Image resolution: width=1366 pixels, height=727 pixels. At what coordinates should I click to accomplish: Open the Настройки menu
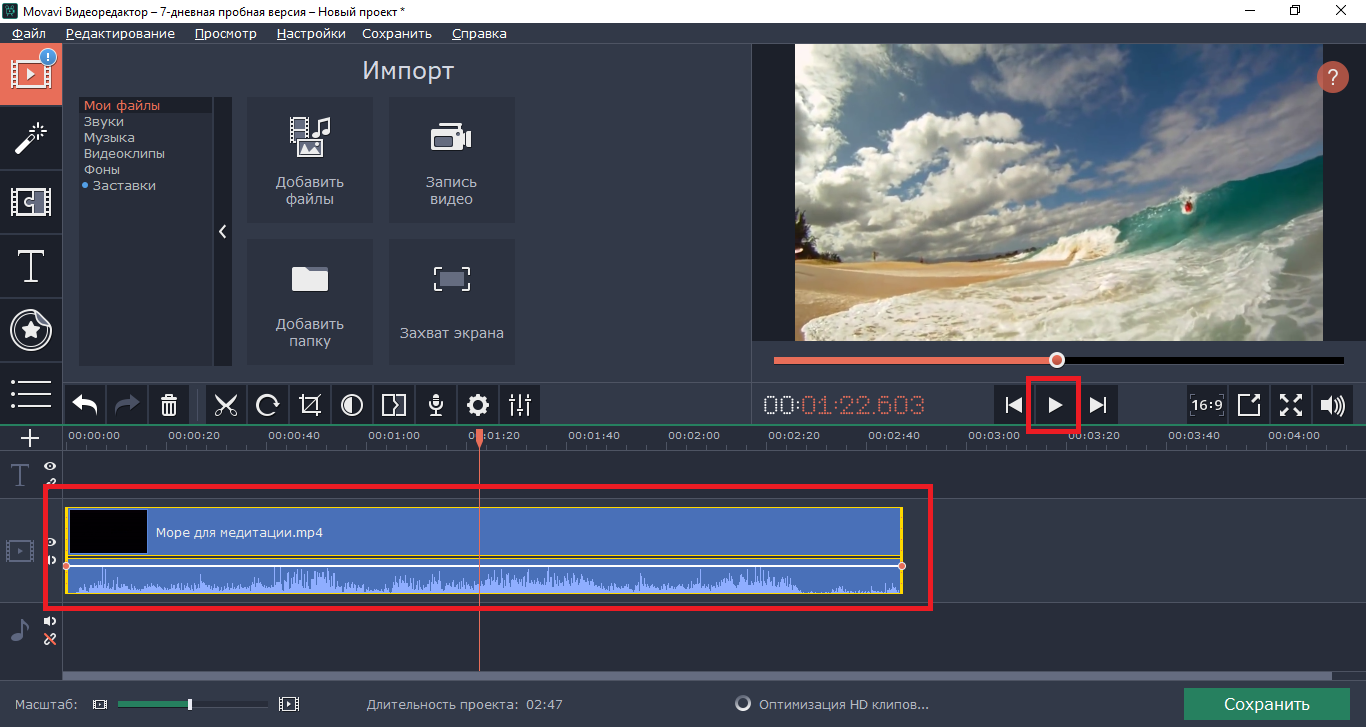pos(311,33)
